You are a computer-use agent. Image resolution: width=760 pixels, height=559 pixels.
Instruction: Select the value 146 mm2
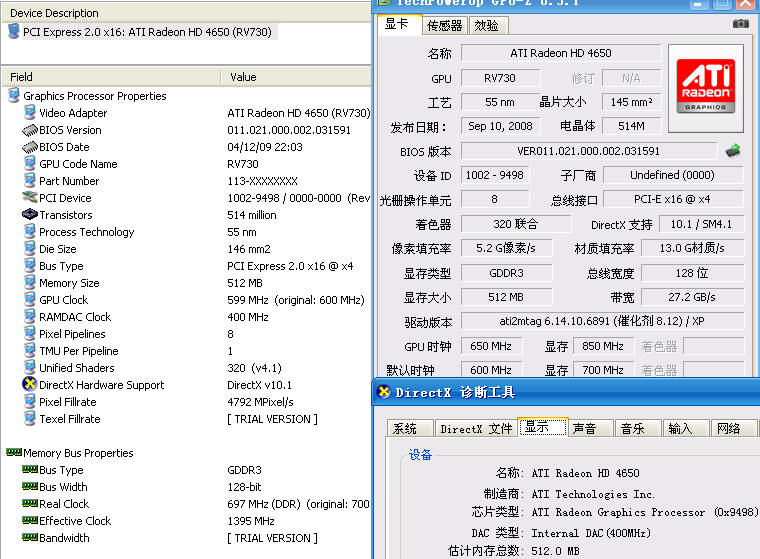[x=249, y=249]
